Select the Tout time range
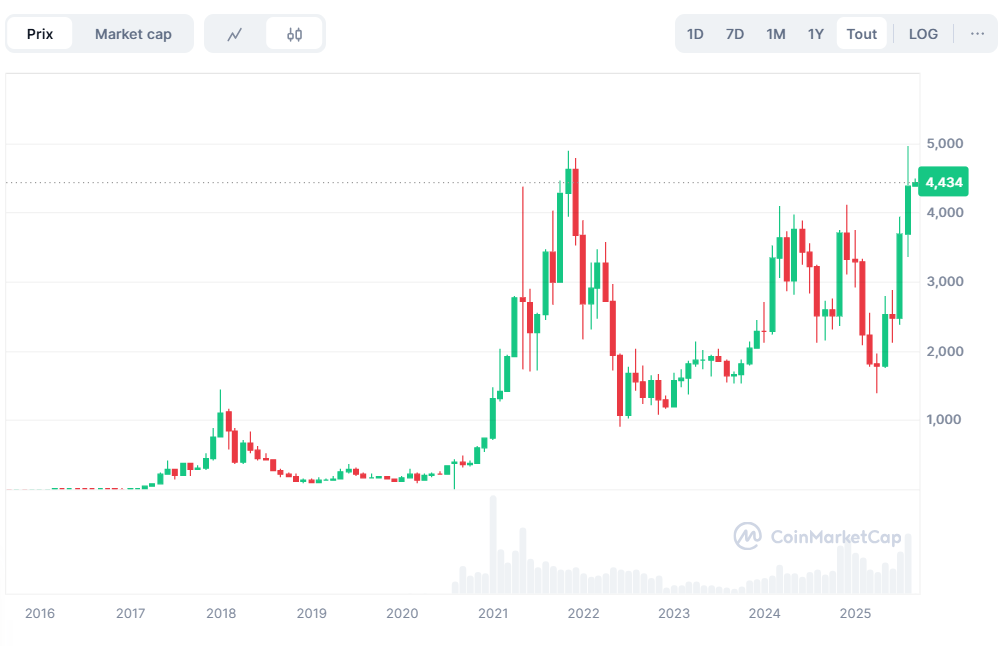This screenshot has width=1006, height=646. pos(861,34)
